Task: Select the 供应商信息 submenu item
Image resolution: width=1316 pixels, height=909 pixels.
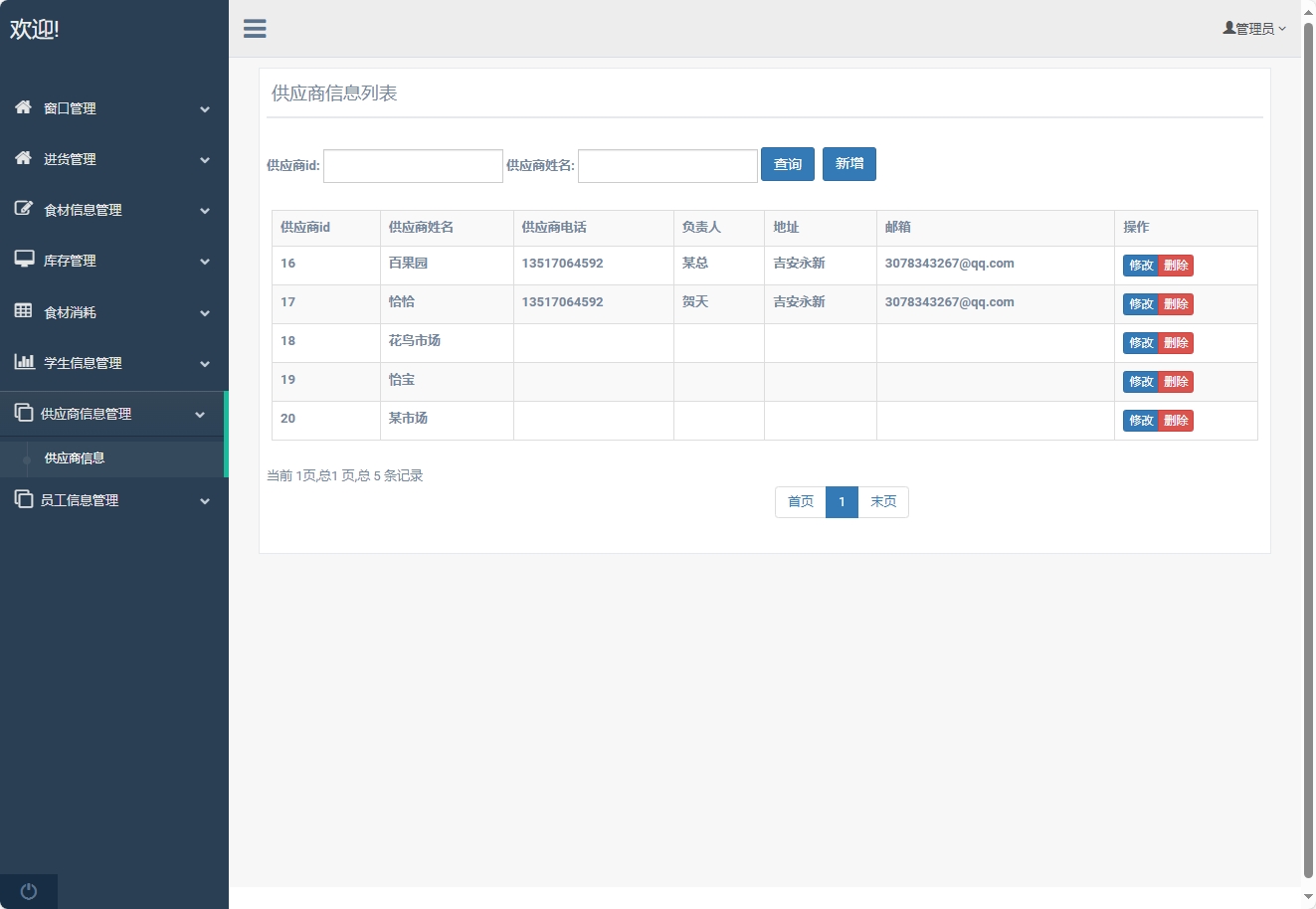Action: coord(75,458)
